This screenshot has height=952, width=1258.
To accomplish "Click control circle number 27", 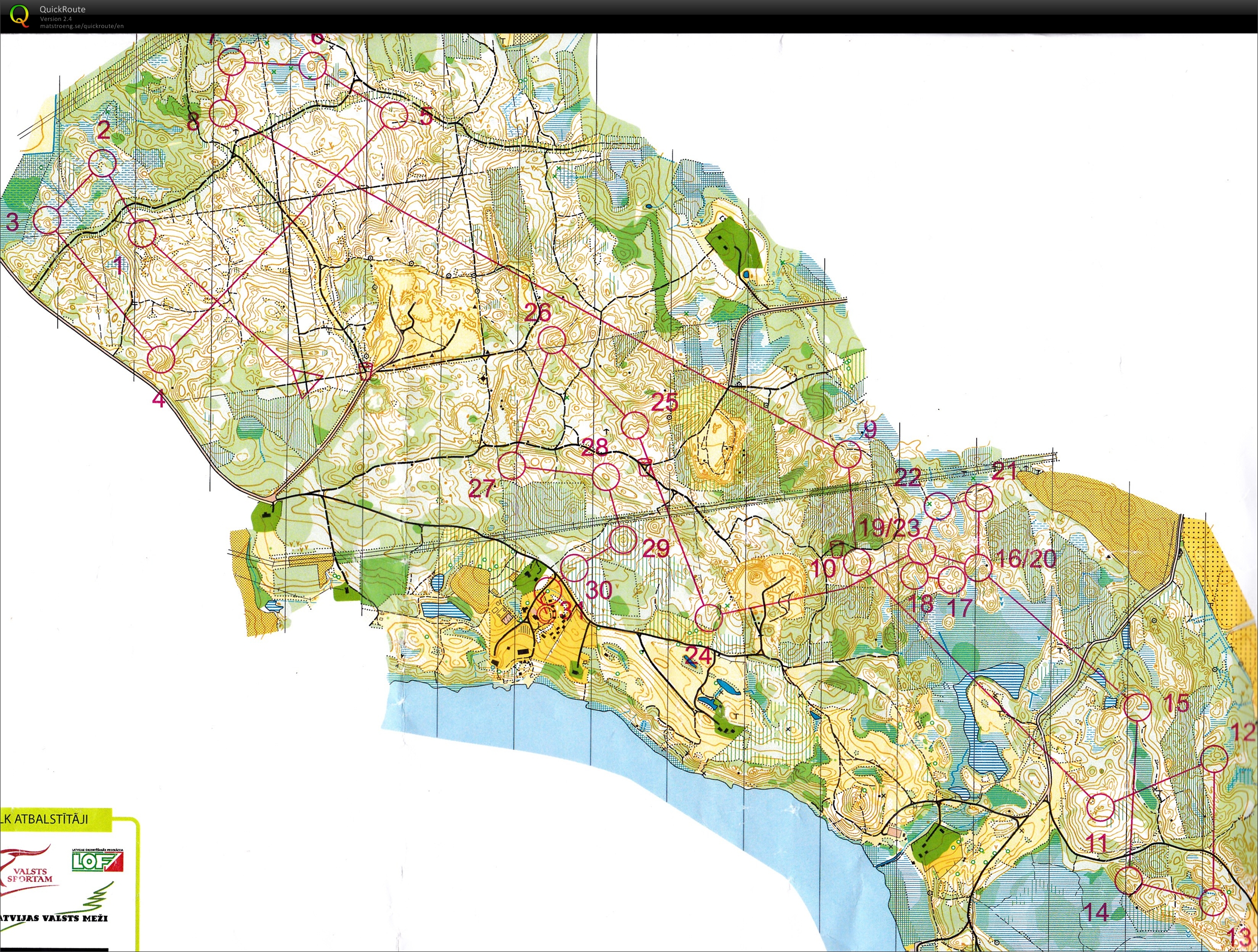I will [x=511, y=466].
